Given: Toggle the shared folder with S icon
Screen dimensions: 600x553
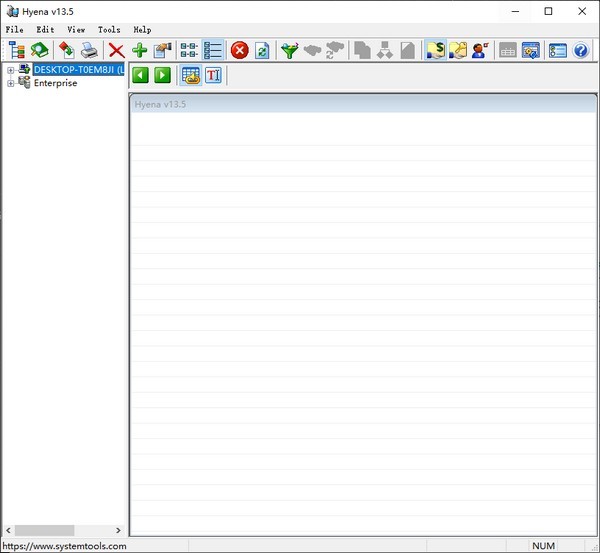Looking at the screenshot, I should (435, 50).
